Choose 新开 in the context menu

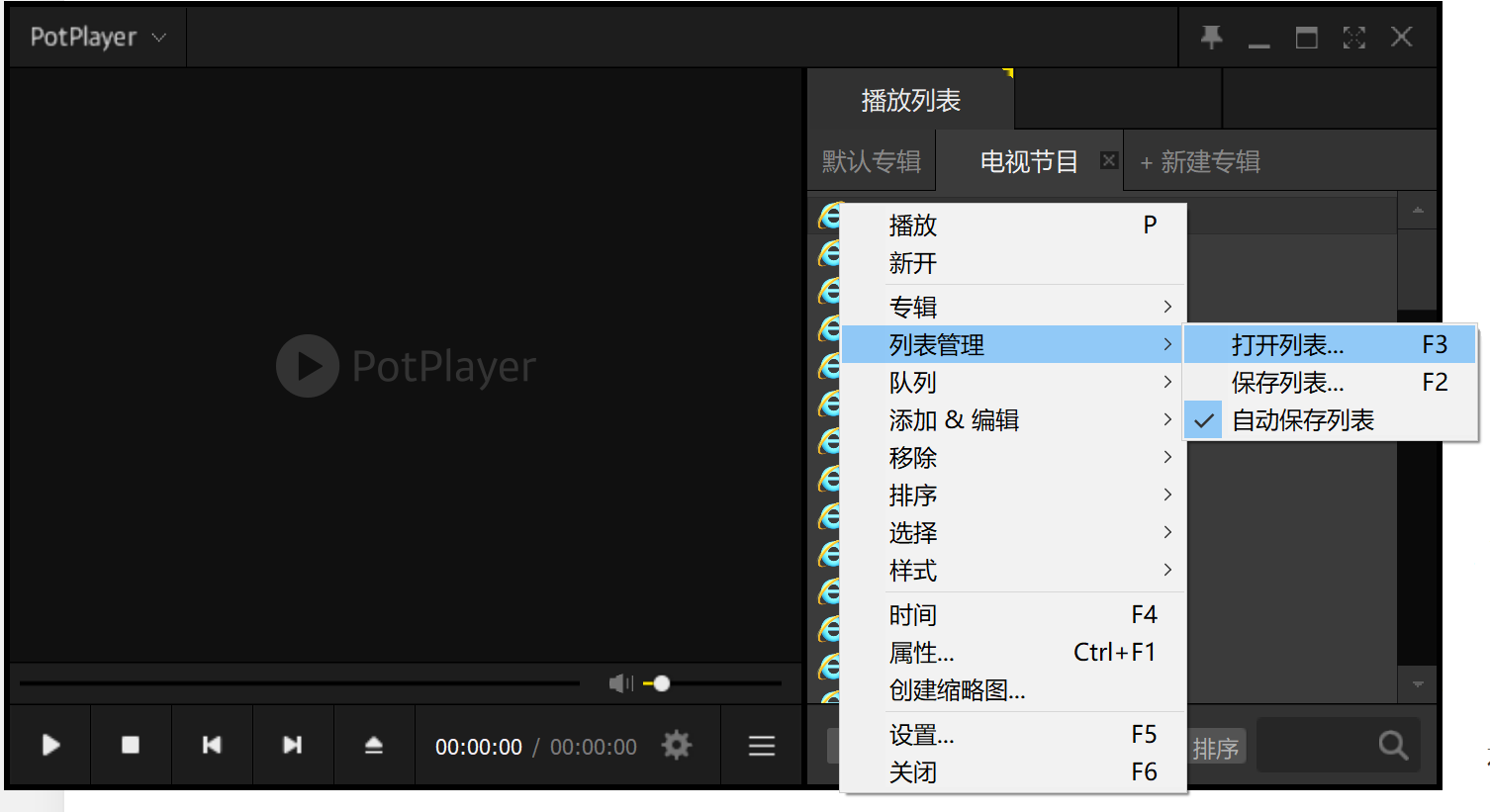(x=1012, y=263)
